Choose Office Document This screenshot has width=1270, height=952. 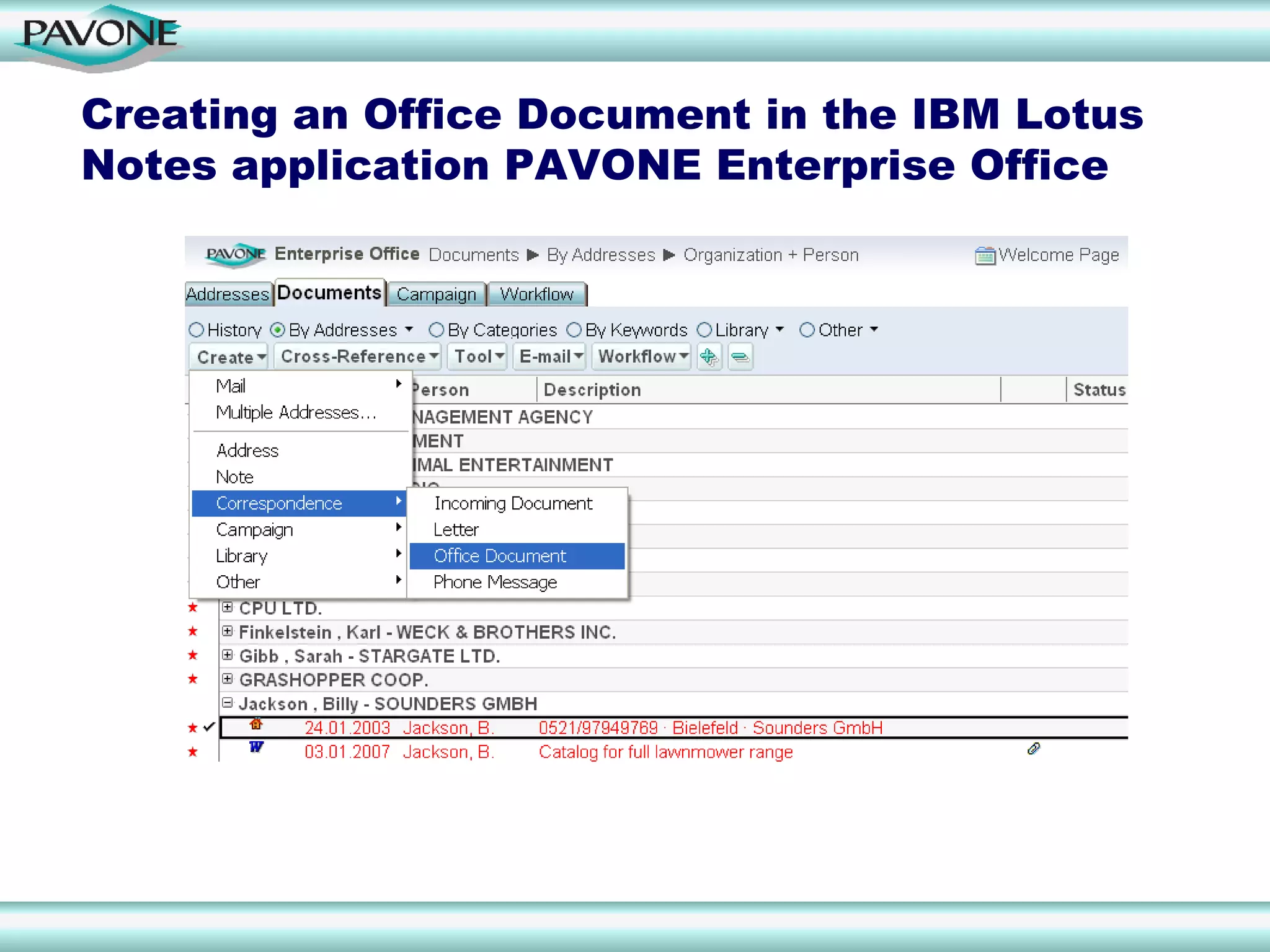tap(517, 556)
